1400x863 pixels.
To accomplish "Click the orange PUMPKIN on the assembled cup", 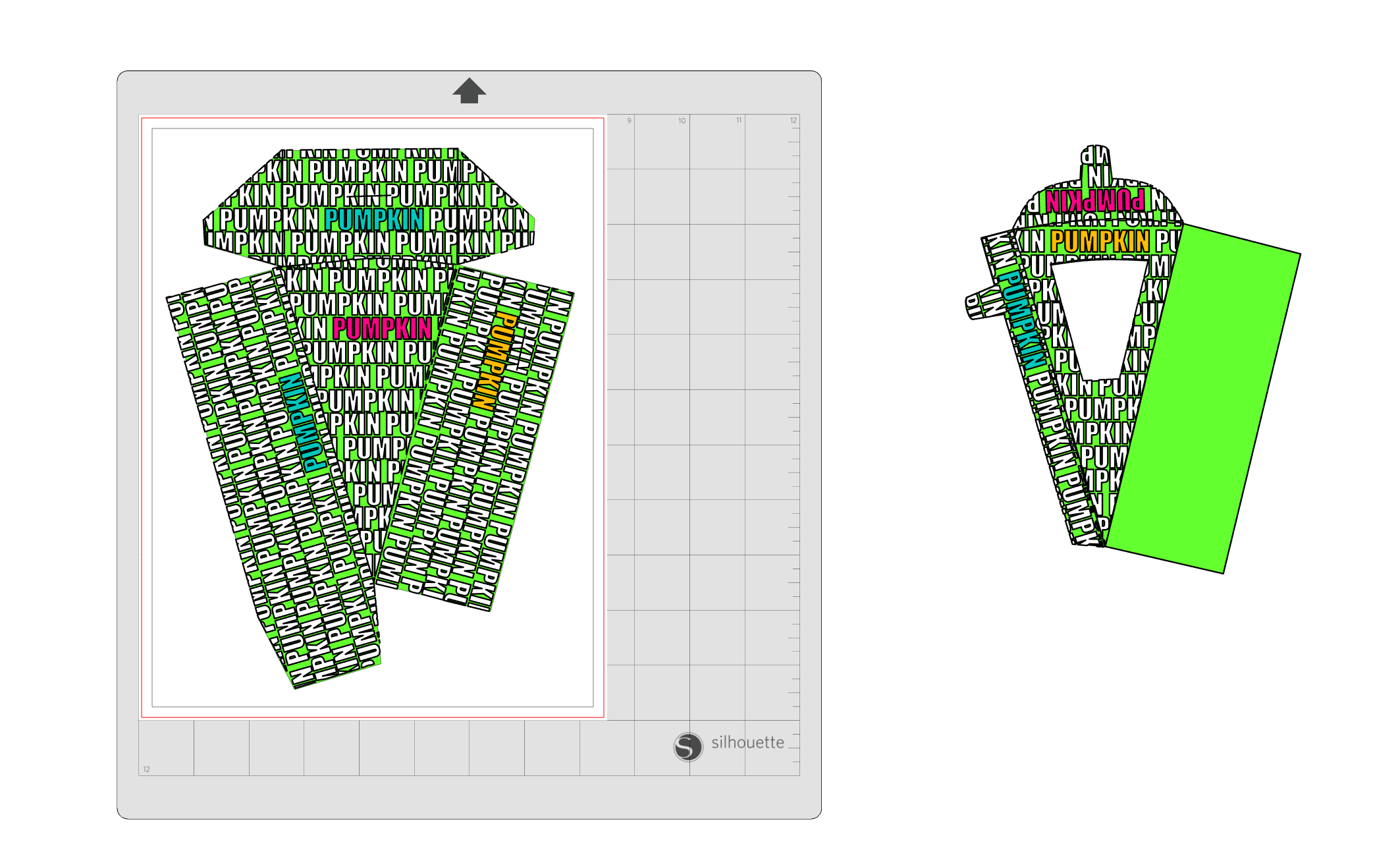I will tap(1100, 241).
